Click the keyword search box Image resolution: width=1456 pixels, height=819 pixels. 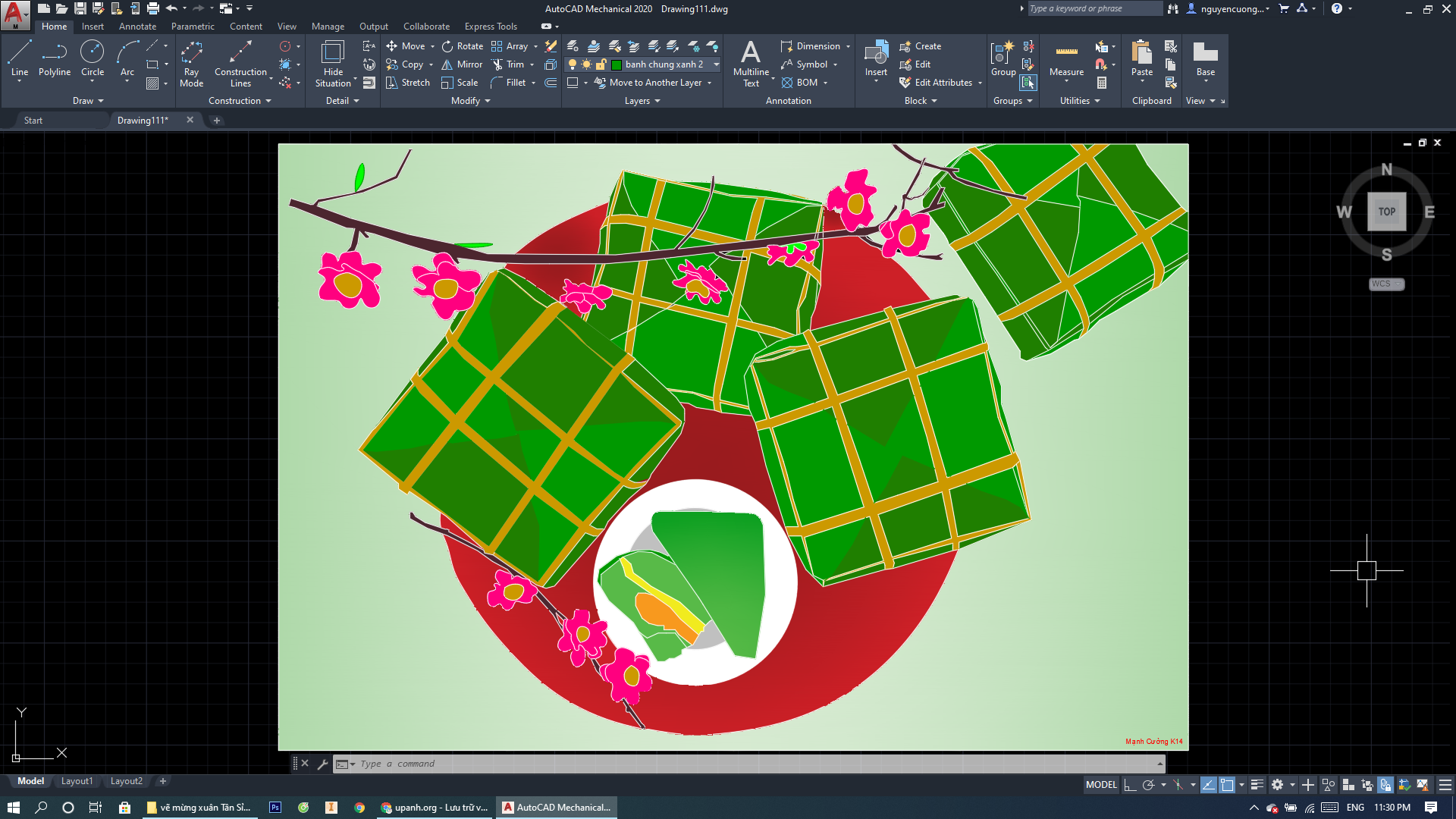[x=1094, y=8]
